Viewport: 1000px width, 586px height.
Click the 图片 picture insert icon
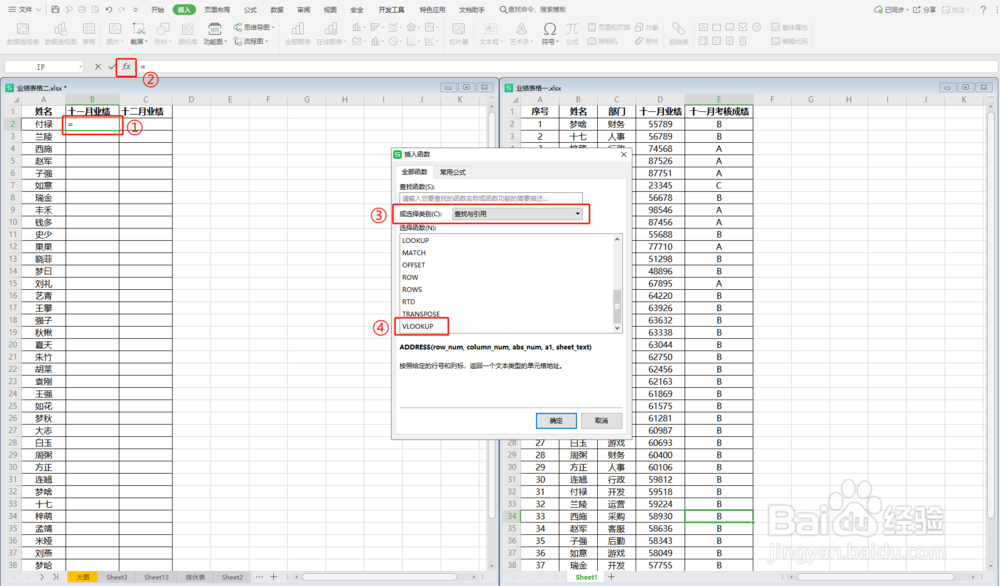(115, 34)
